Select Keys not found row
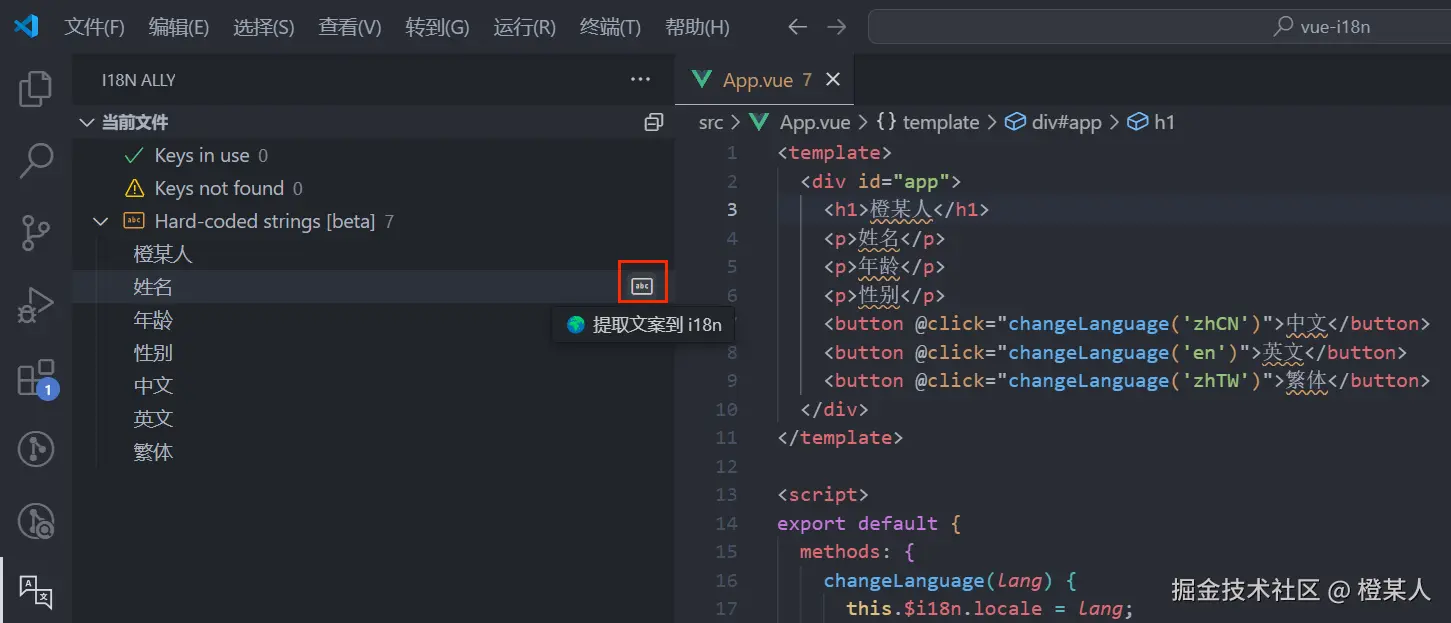The height and width of the screenshot is (623, 1451). pyautogui.click(x=373, y=189)
